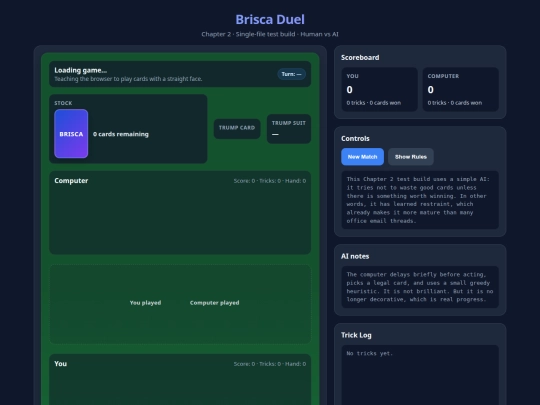Click the 'You' player heading

[61, 364]
